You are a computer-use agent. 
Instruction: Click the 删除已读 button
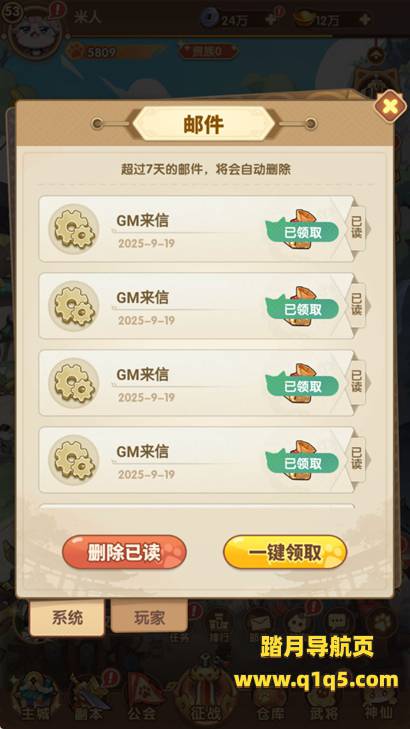click(125, 552)
